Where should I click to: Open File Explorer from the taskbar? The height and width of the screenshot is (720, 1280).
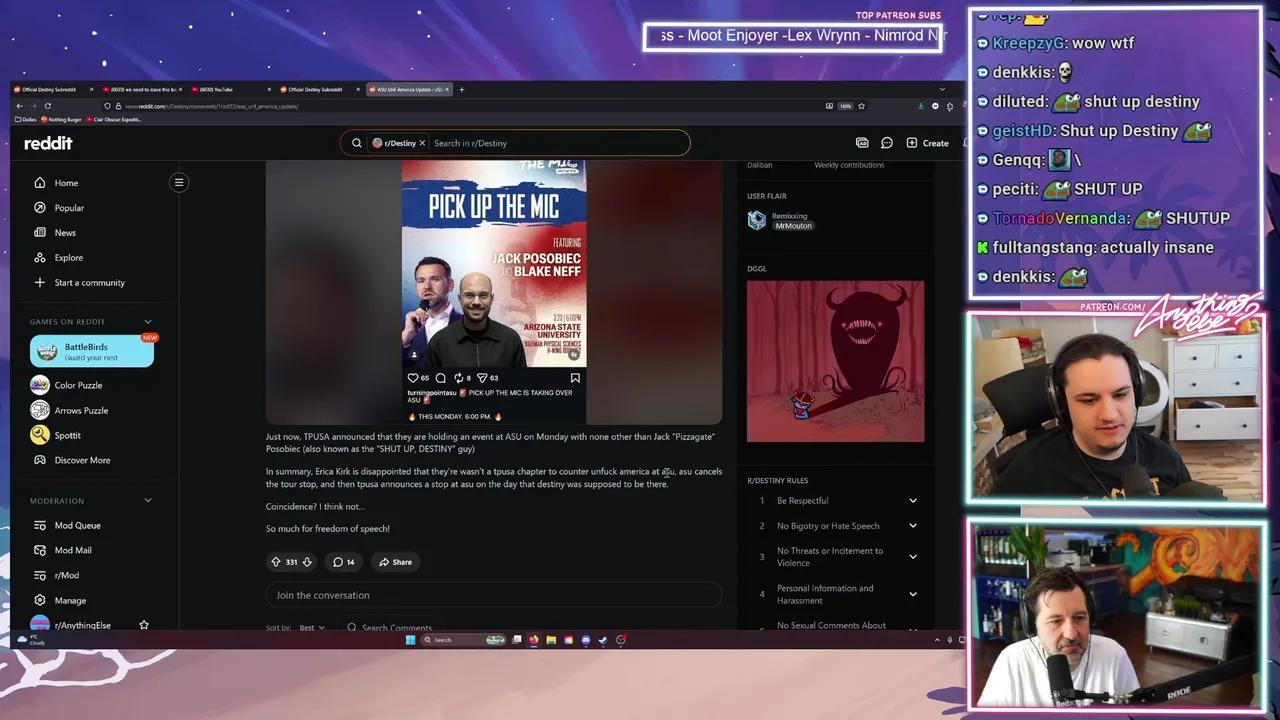pos(551,640)
